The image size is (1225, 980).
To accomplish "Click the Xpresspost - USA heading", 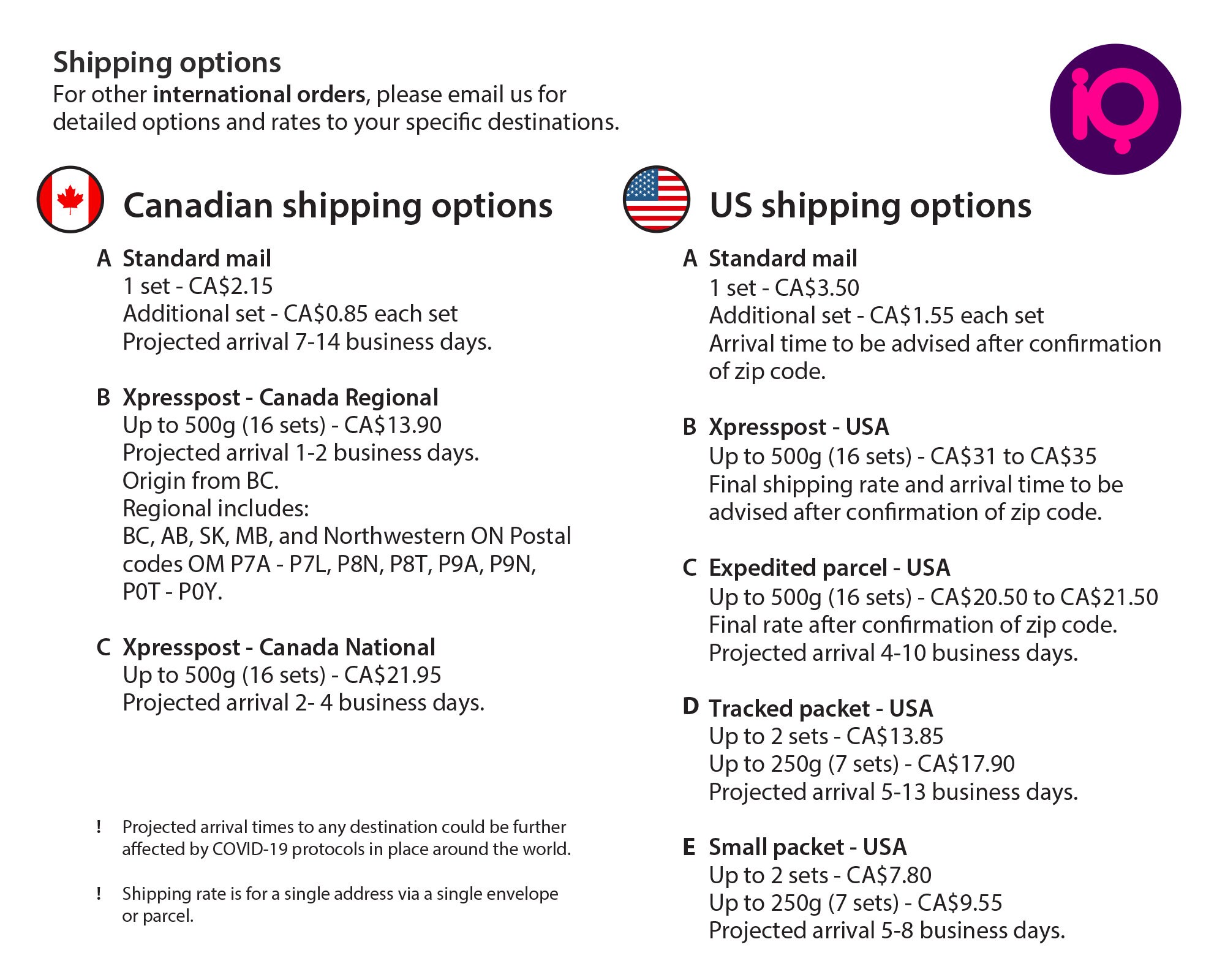I will point(799,428).
